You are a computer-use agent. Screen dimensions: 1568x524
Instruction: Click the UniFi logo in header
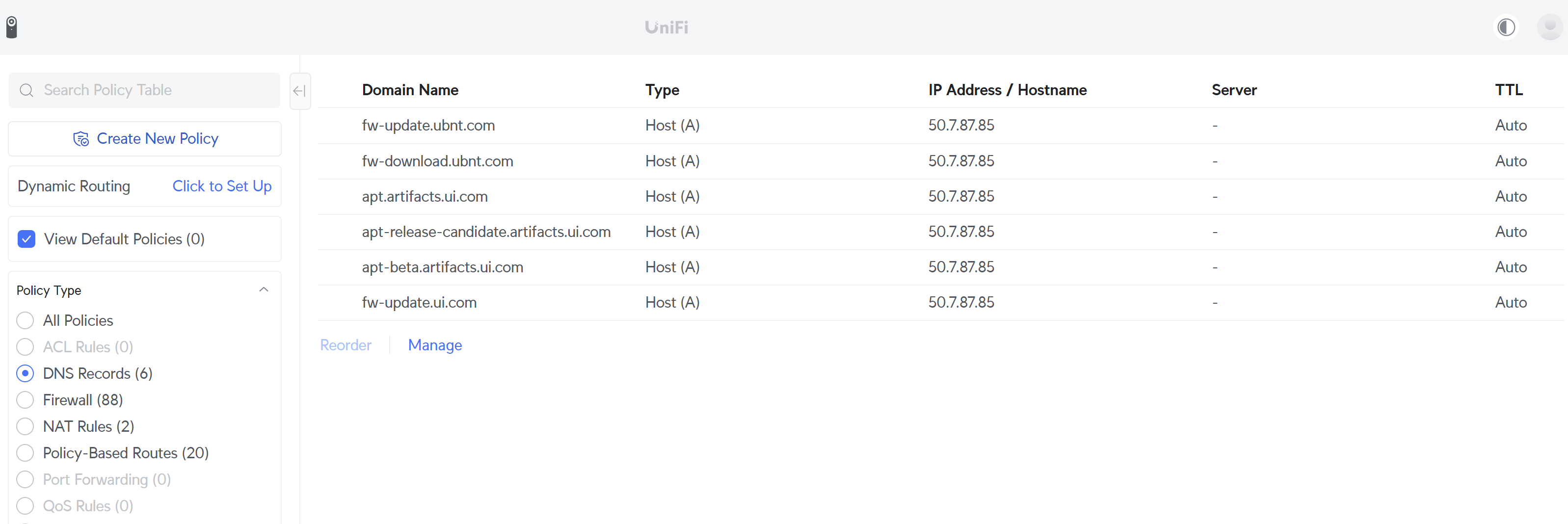(666, 27)
